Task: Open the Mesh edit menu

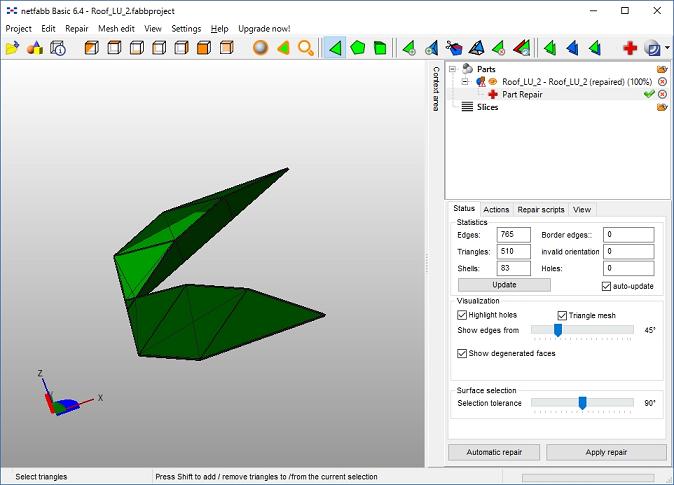Action: point(116,29)
